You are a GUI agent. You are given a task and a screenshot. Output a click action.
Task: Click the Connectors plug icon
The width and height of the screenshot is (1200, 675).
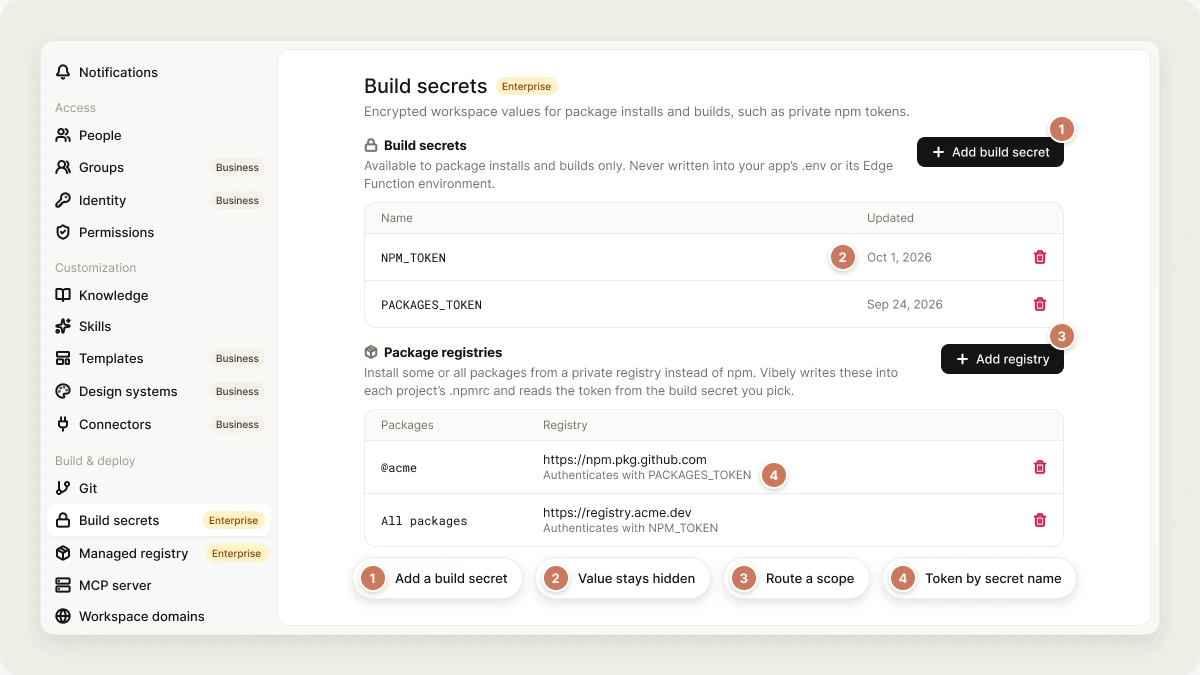click(x=63, y=424)
